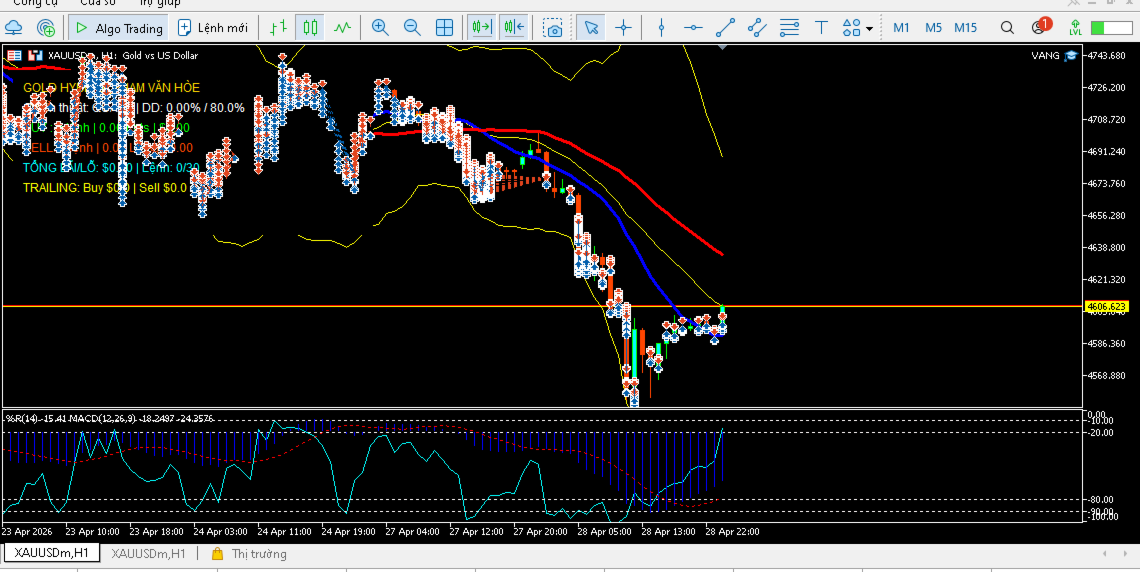The width and height of the screenshot is (1140, 572).
Task: Zoom out of the chart
Action: [412, 28]
